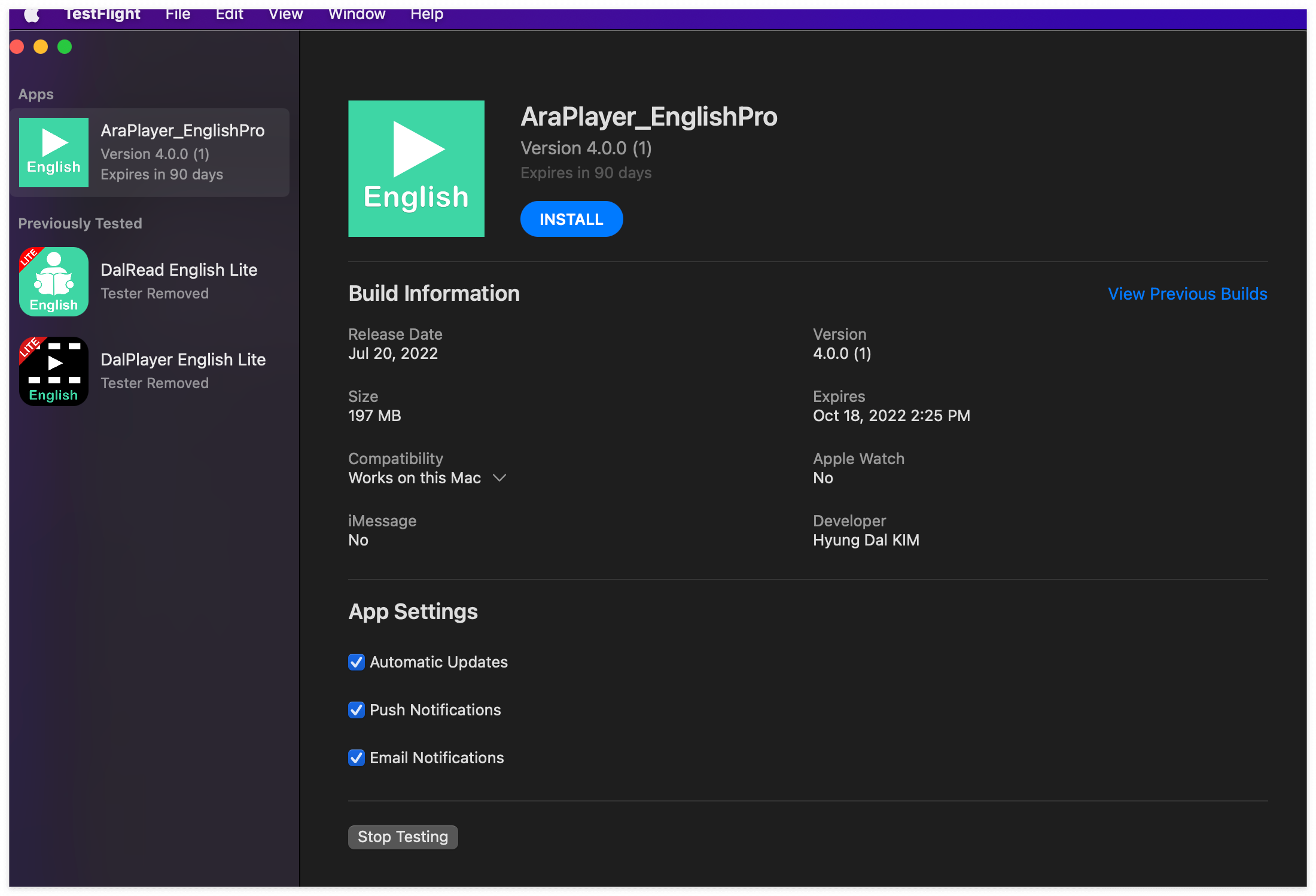This screenshot has width=1316, height=896.
Task: Toggle the Email Notifications checkbox
Action: [x=357, y=758]
